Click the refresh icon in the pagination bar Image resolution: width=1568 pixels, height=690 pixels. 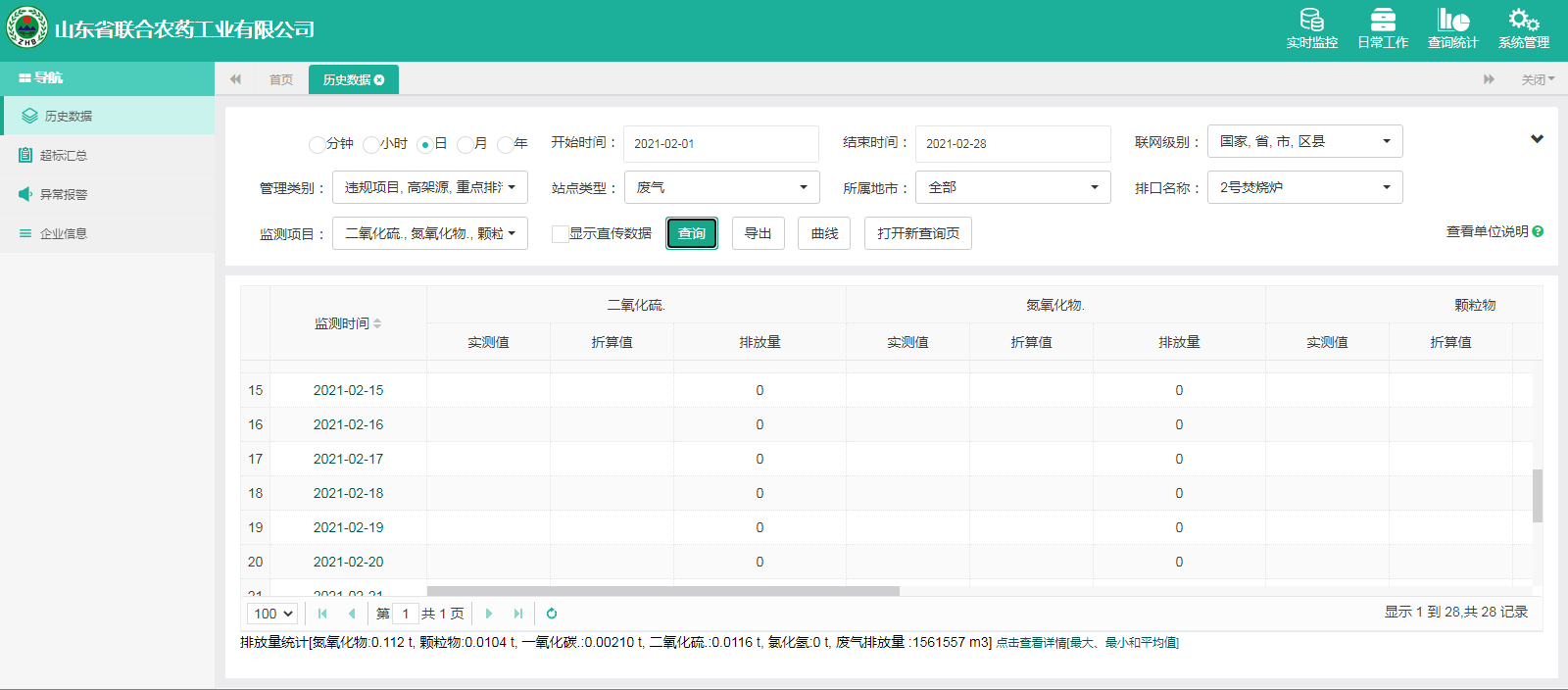(x=552, y=614)
